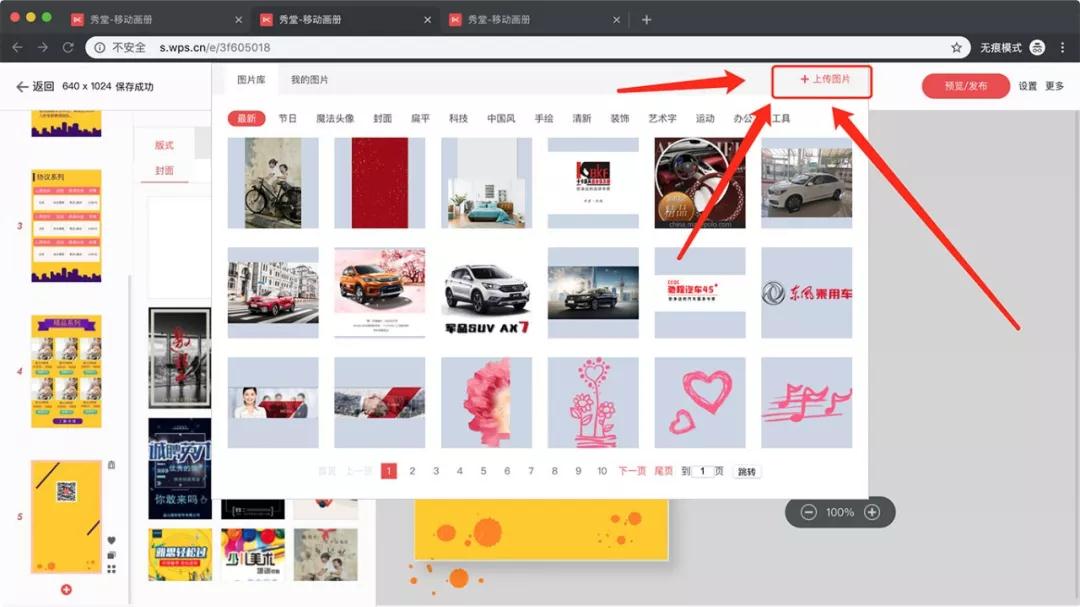
Task: Zoom in with the plus icon
Action: [872, 512]
